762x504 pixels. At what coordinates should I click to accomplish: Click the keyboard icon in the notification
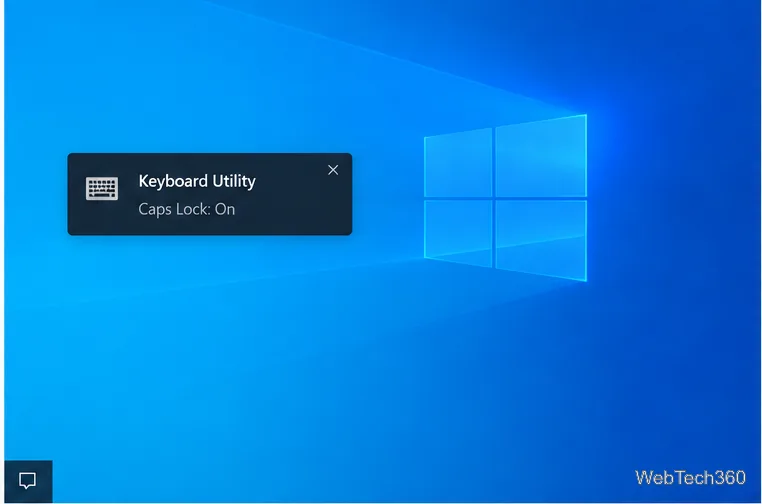coord(102,189)
